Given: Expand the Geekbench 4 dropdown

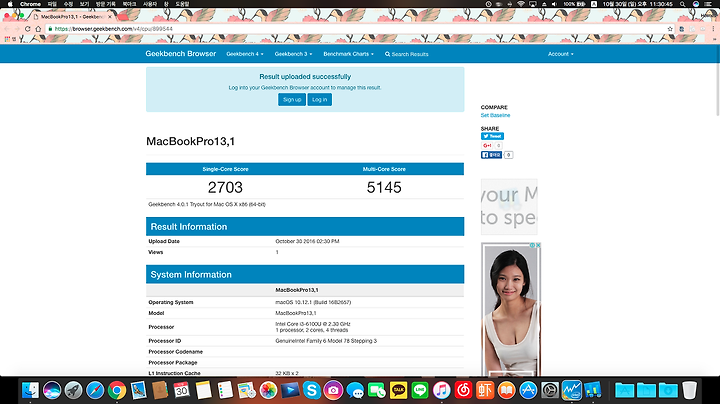Looking at the screenshot, I should [x=245, y=54].
